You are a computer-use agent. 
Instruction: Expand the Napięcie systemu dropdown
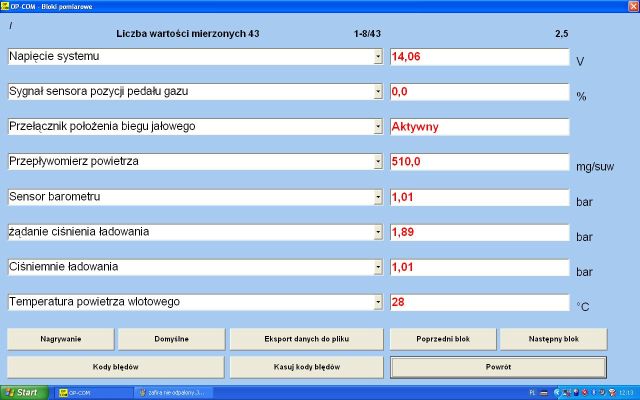click(x=378, y=57)
